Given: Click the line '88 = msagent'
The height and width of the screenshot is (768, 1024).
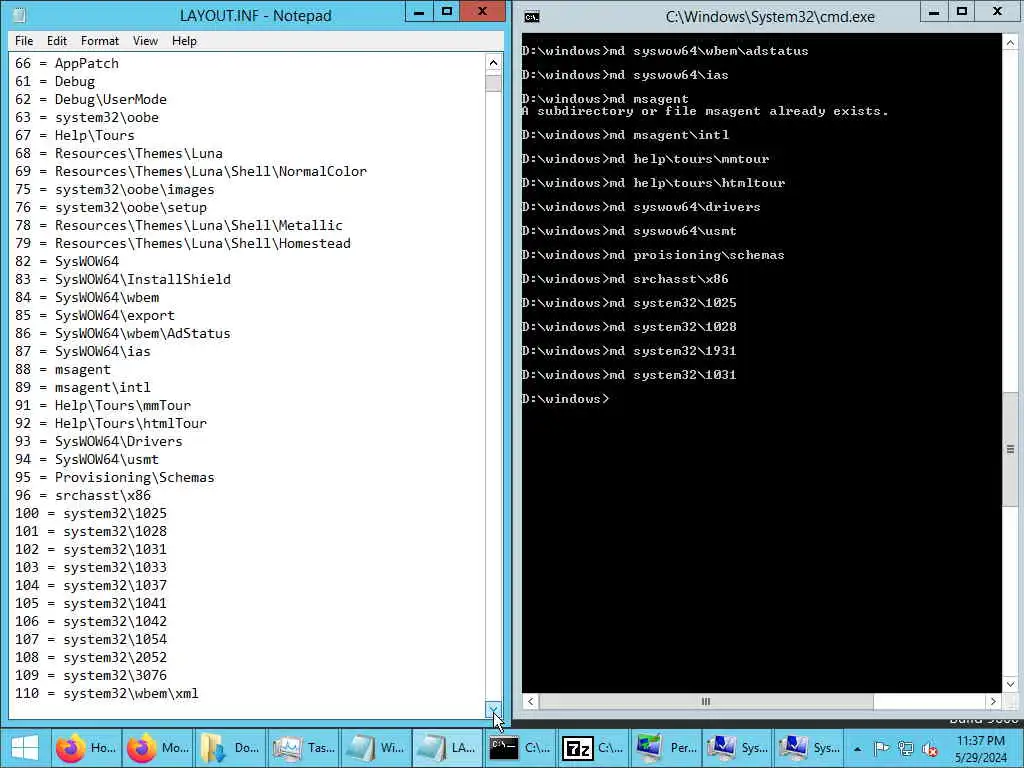Looking at the screenshot, I should point(63,370).
